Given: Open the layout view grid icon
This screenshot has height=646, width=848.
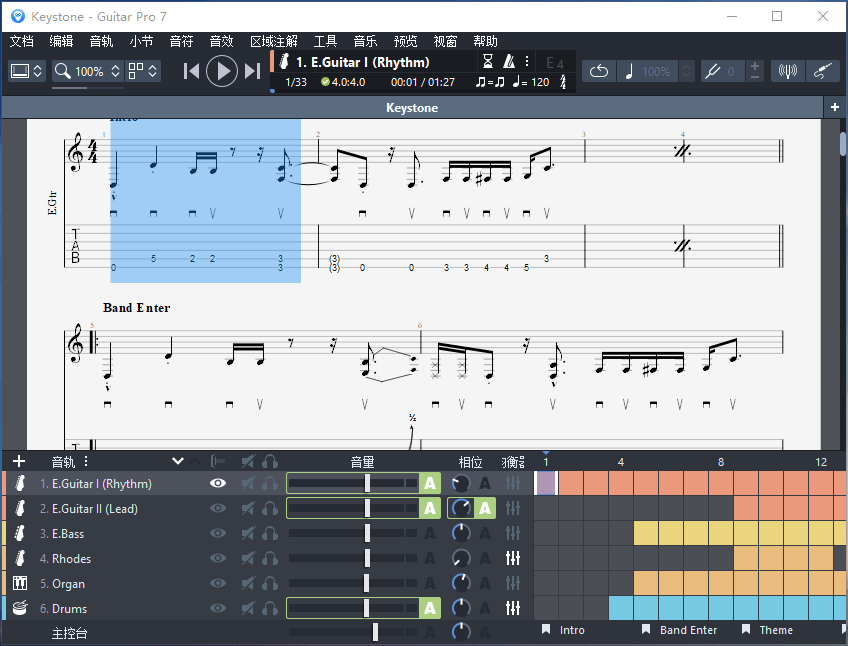Looking at the screenshot, I should pos(136,71).
